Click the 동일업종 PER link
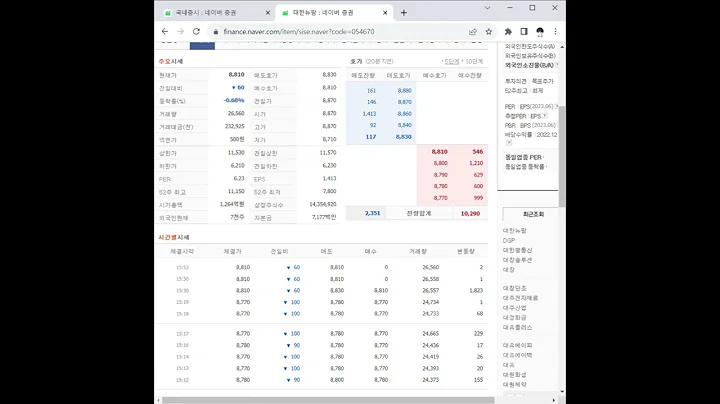The image size is (720, 404). pyautogui.click(x=523, y=157)
